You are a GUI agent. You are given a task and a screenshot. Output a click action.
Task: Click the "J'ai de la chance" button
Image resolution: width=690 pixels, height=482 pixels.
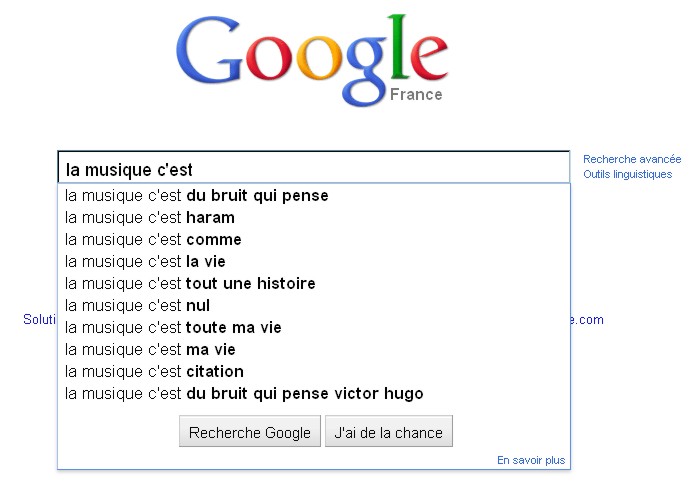coord(389,433)
